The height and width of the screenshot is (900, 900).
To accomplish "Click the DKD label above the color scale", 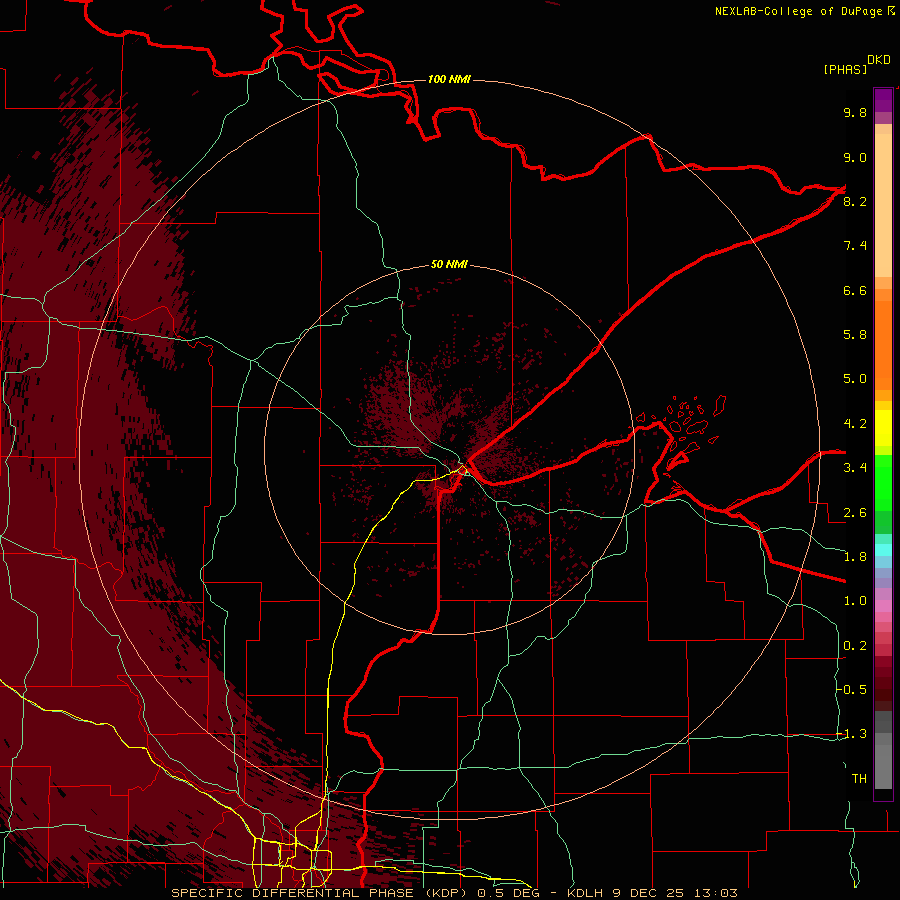I will [879, 60].
